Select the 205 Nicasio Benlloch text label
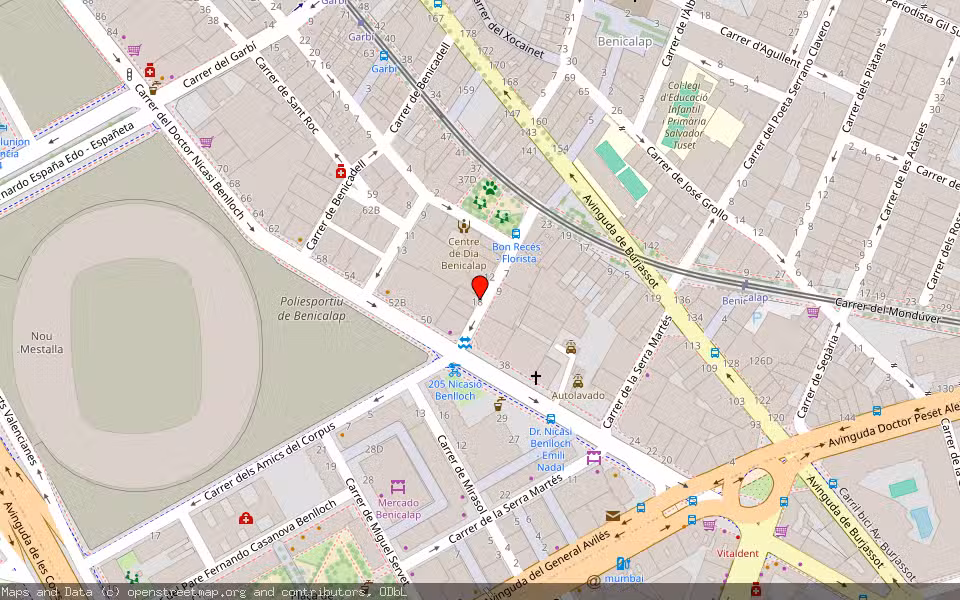Viewport: 960px width, 600px height. coord(455,390)
